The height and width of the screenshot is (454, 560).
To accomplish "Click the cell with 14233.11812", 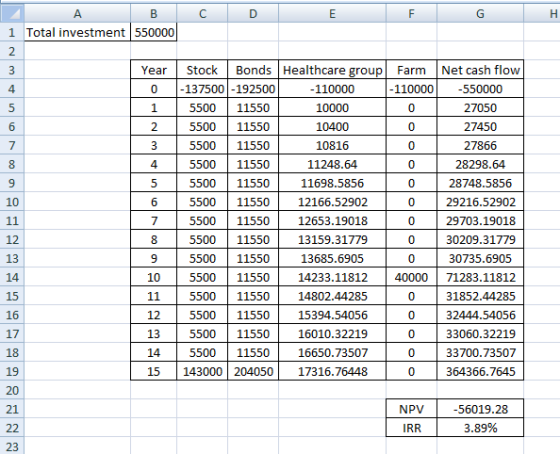I will pos(332,277).
